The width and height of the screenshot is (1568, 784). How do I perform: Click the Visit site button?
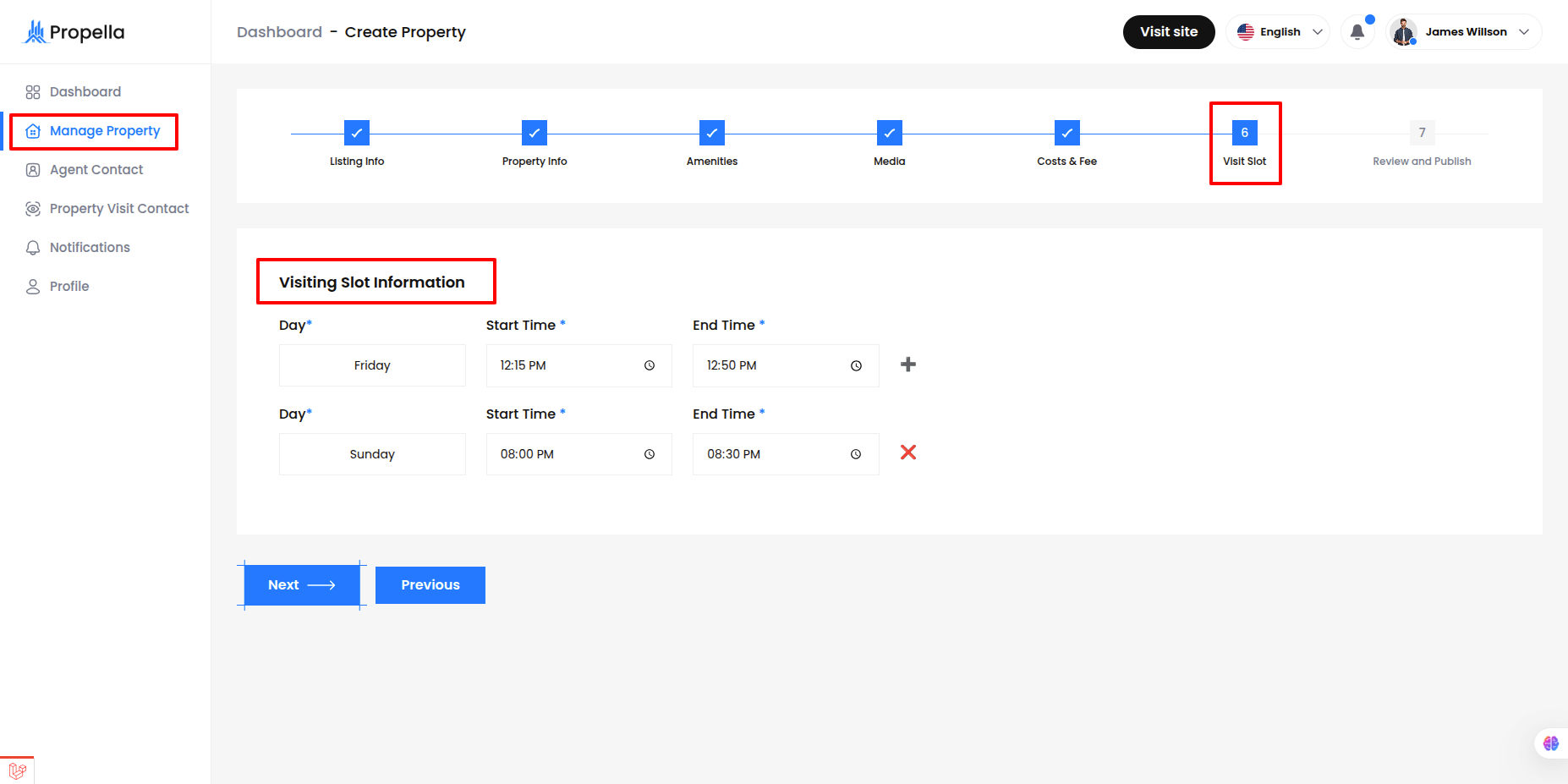(1169, 32)
